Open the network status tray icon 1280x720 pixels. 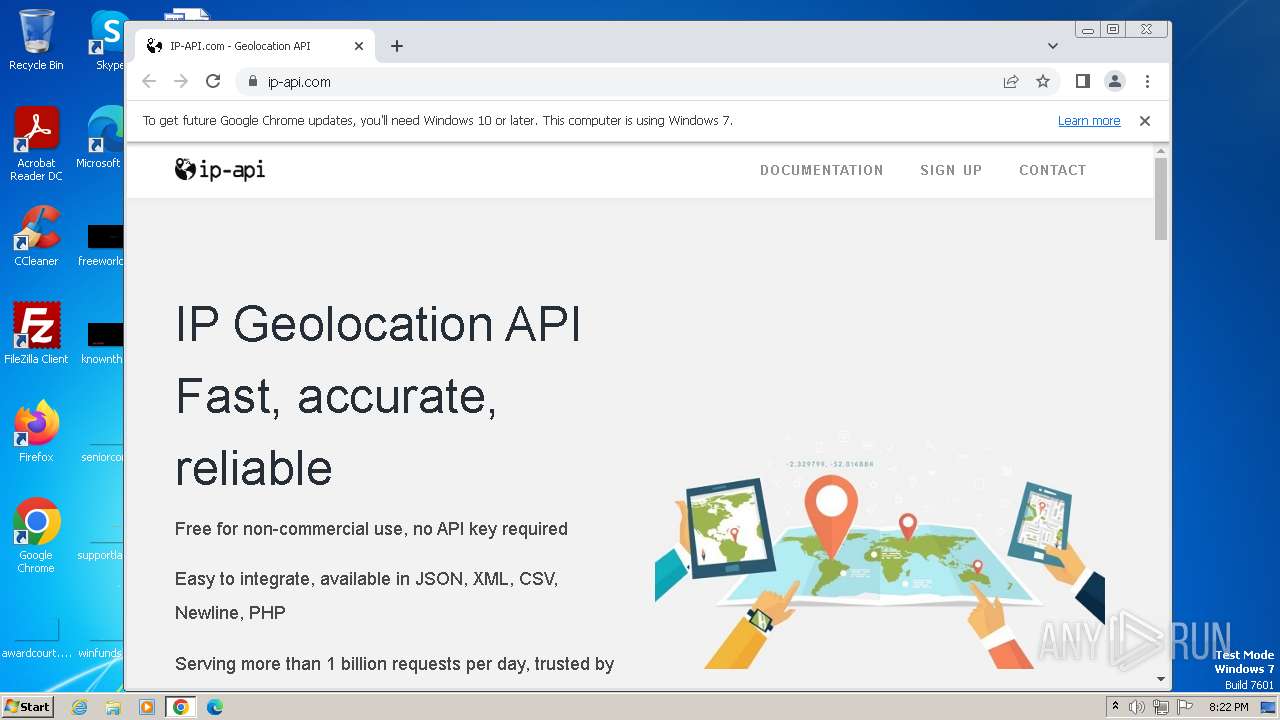(x=1160, y=707)
